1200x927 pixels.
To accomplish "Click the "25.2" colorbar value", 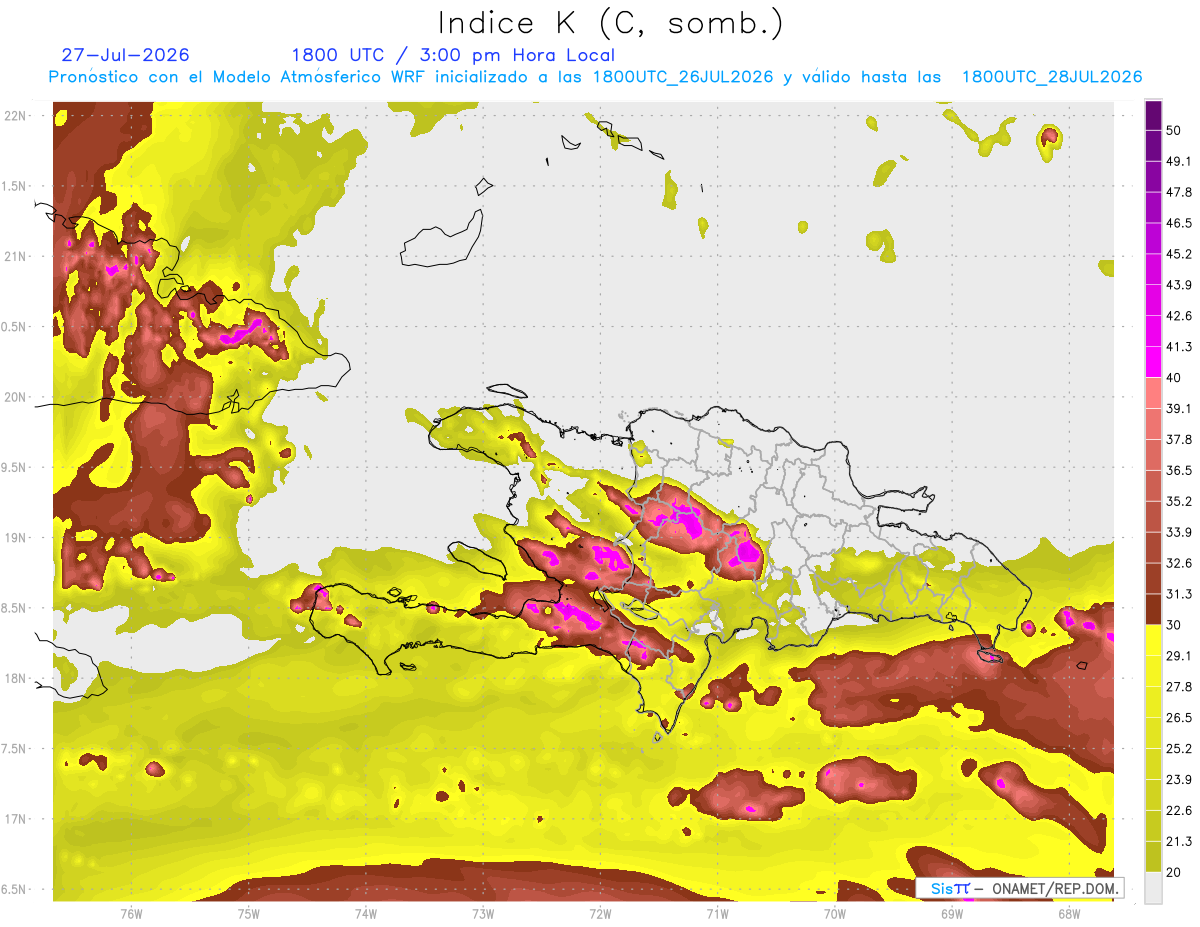I will (1179, 749).
